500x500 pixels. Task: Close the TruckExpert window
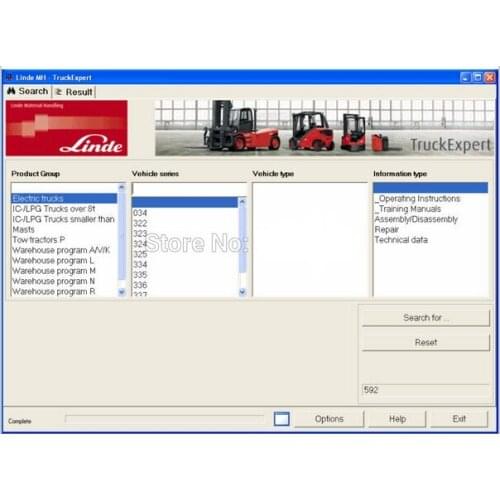pyautogui.click(x=489, y=77)
